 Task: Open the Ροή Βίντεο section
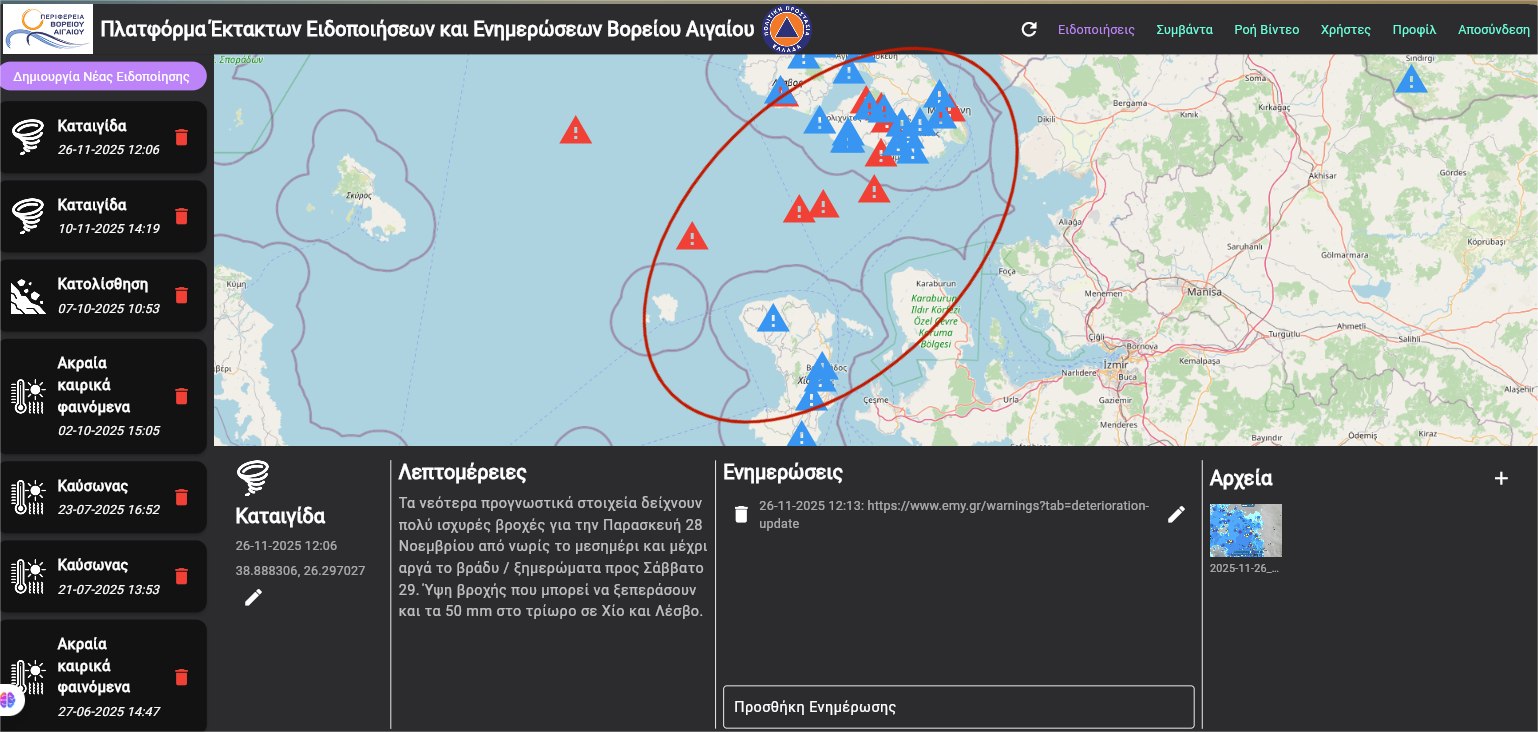(1267, 29)
